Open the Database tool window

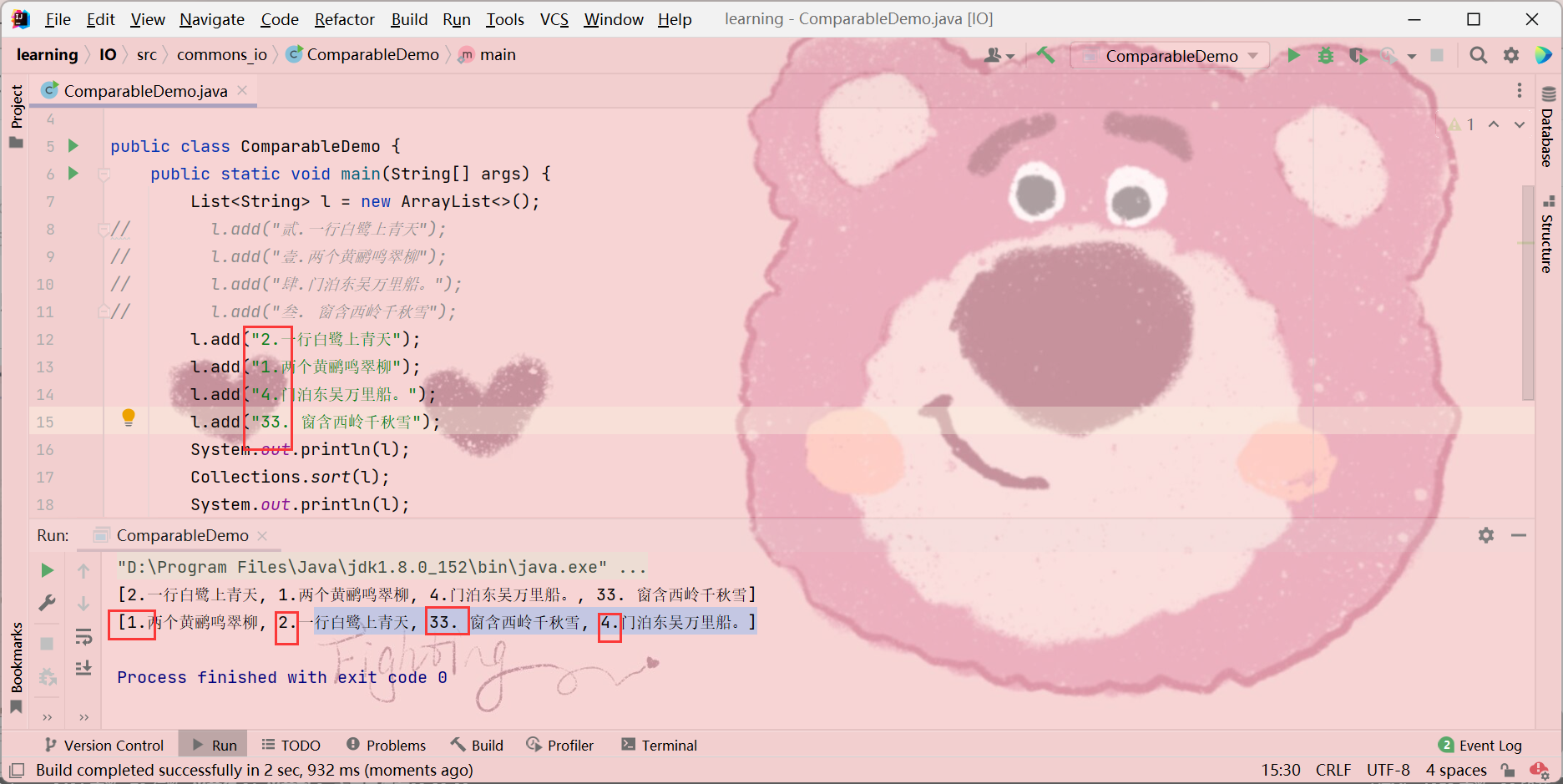click(x=1547, y=127)
